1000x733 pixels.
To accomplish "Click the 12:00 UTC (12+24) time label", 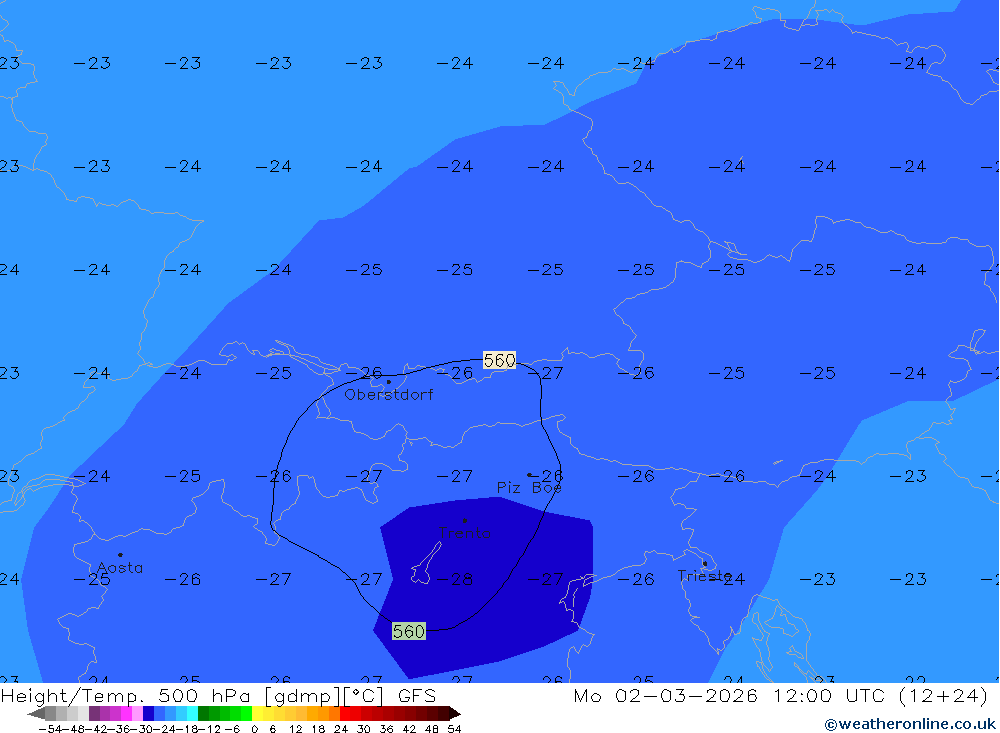I will [881, 695].
